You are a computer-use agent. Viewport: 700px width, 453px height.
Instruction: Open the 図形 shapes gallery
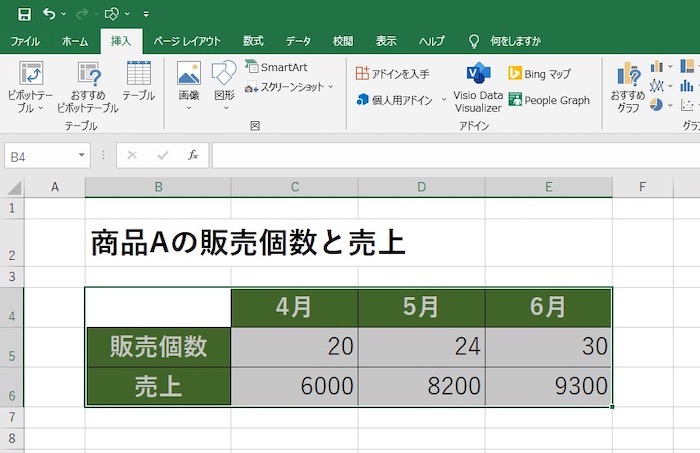[x=224, y=86]
